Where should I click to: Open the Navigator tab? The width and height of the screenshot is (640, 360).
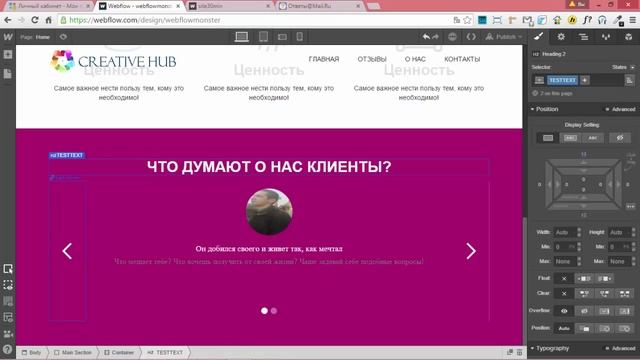pyautogui.click(x=584, y=37)
